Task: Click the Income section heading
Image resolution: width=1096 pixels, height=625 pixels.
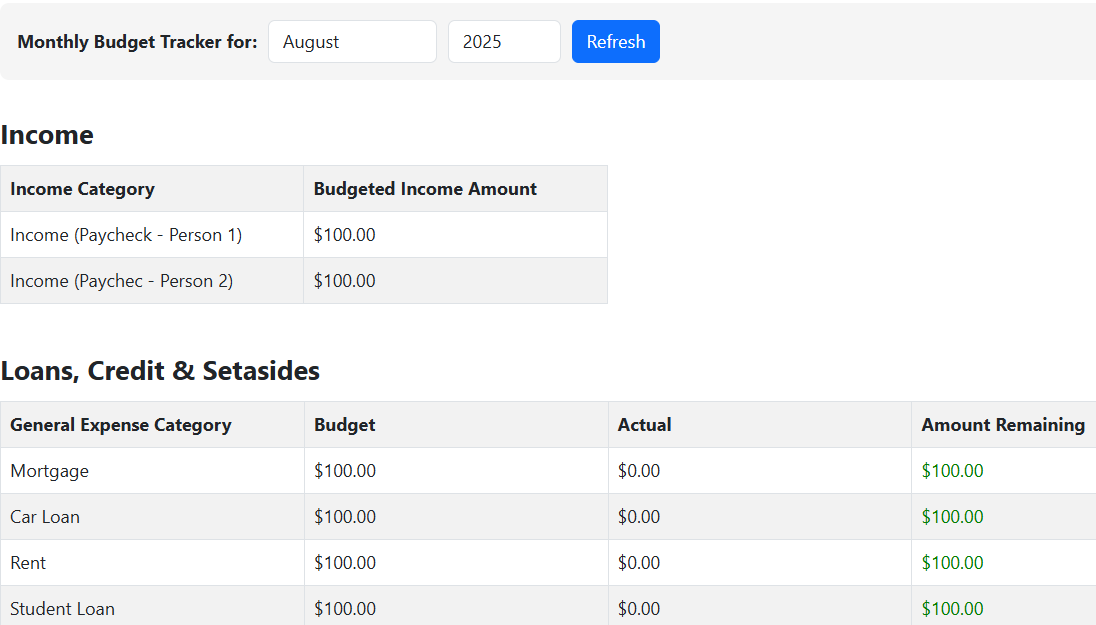Action: (x=47, y=135)
